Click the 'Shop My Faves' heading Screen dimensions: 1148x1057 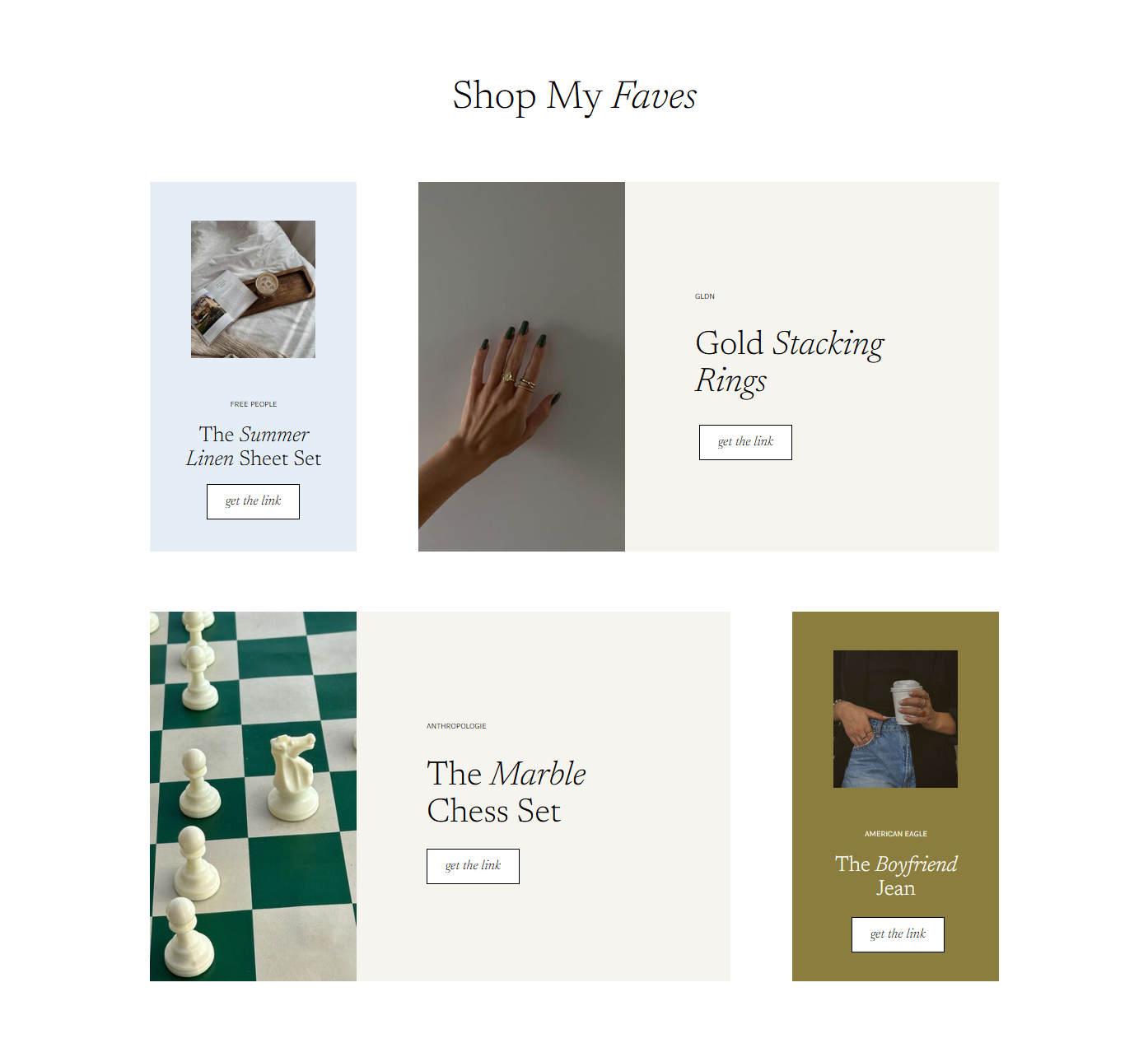[x=575, y=95]
